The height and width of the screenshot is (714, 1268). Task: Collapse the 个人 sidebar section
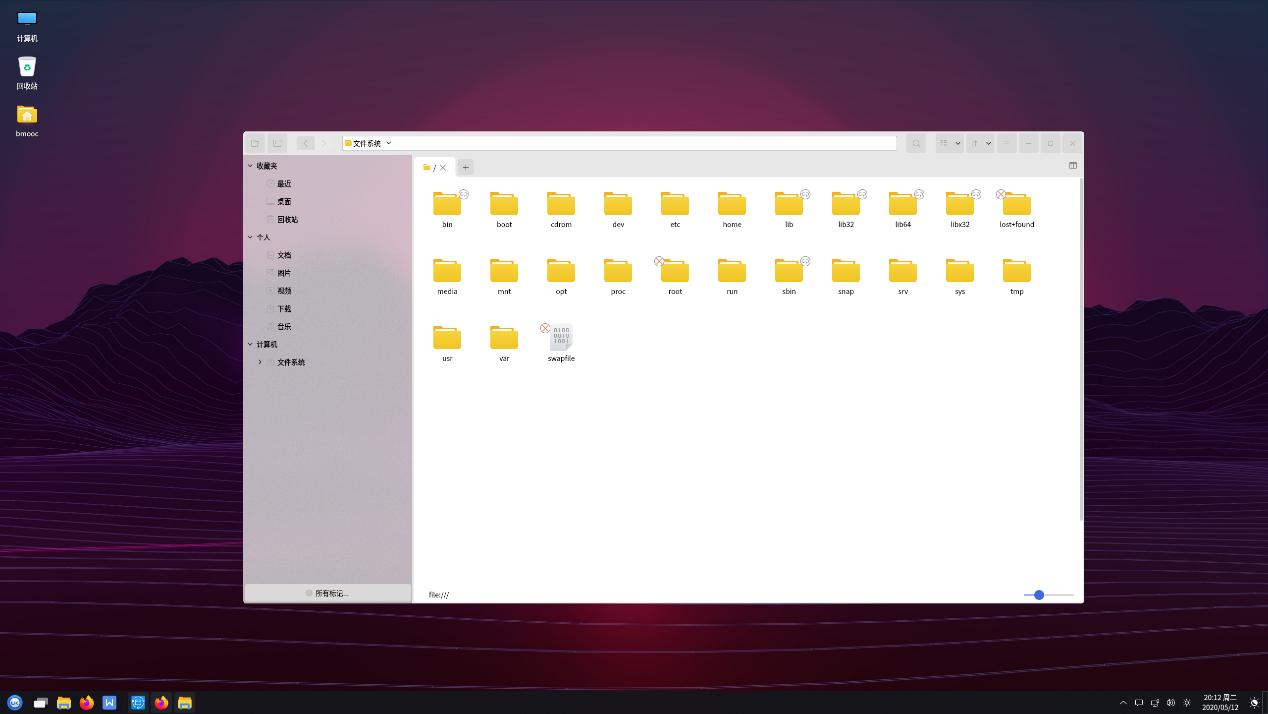[x=251, y=237]
